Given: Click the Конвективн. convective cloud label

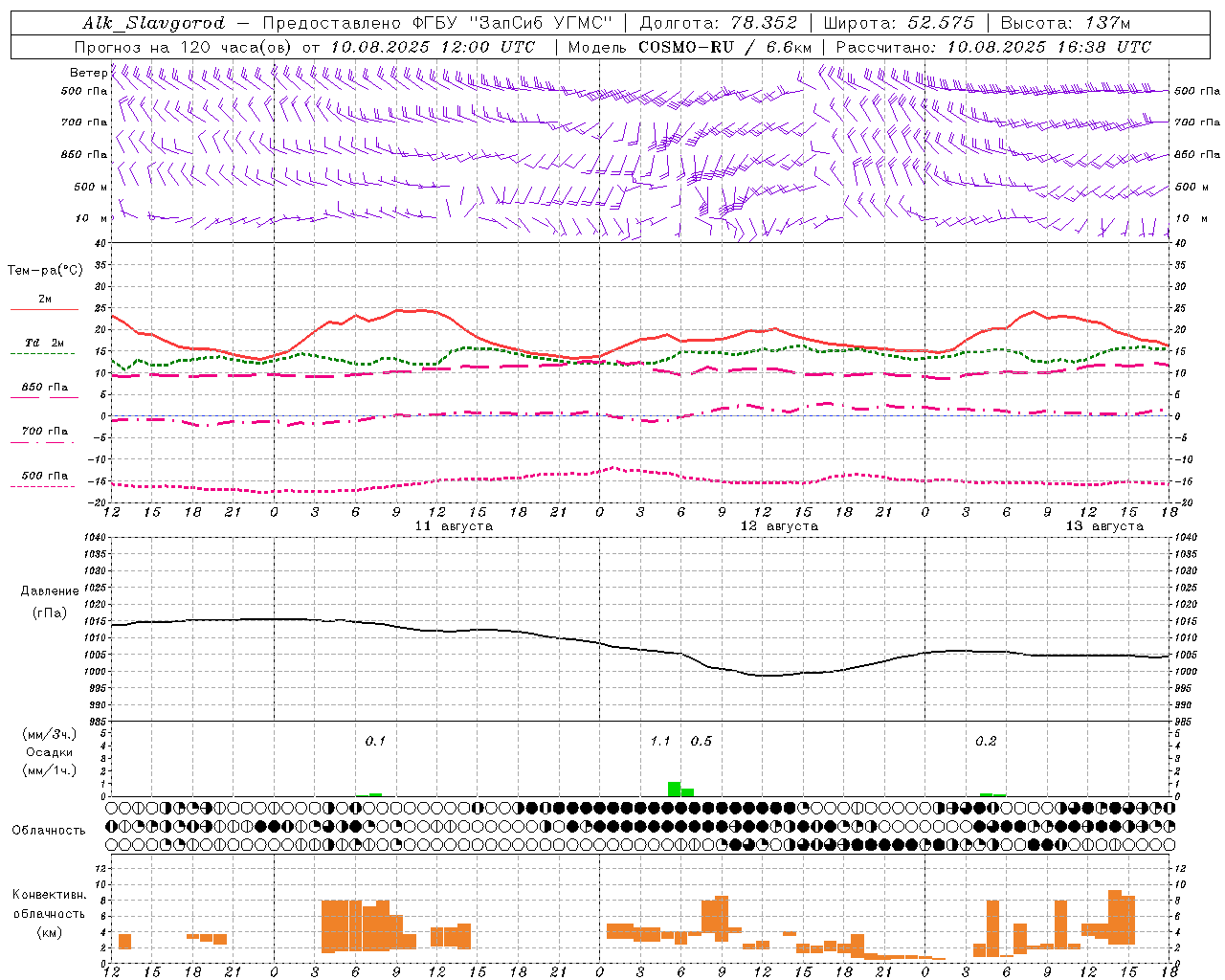Looking at the screenshot, I should pos(49,895).
